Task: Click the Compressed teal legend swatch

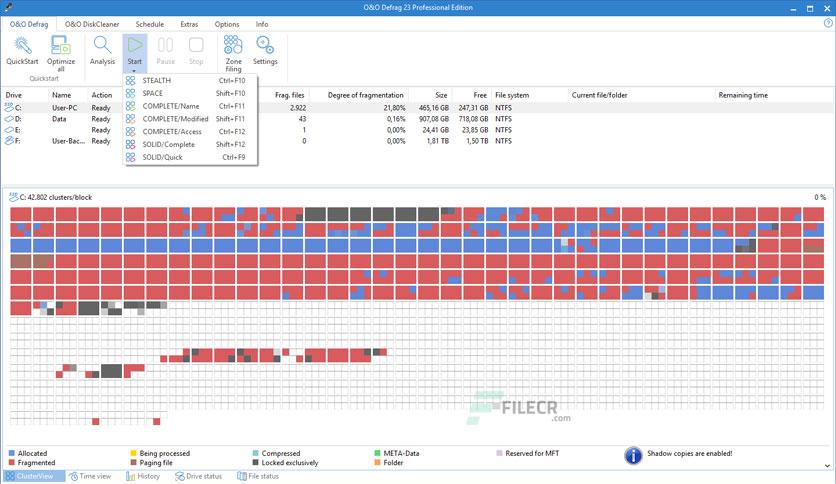Action: pyautogui.click(x=255, y=453)
